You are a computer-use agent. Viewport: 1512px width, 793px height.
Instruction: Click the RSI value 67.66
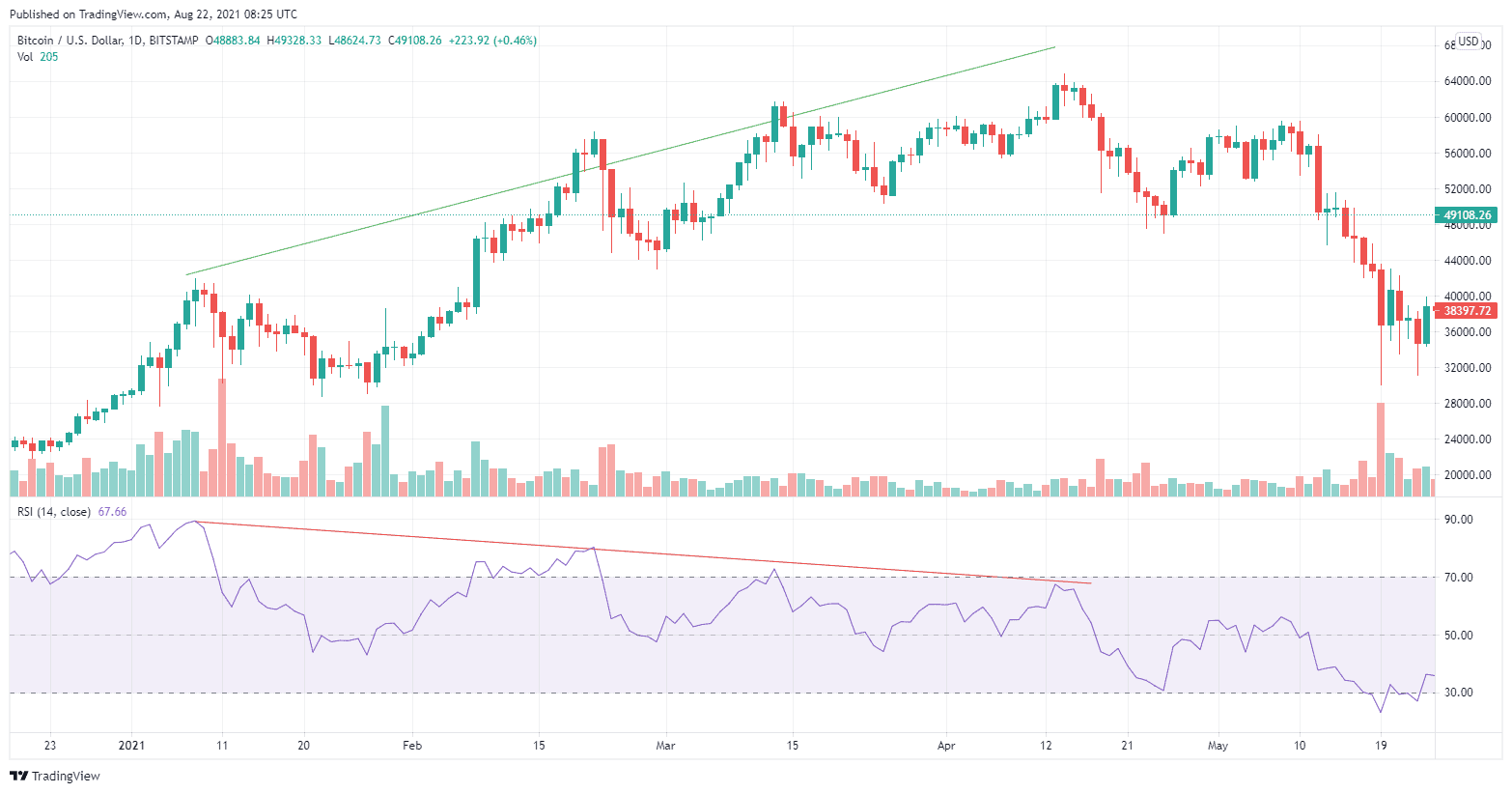point(112,512)
